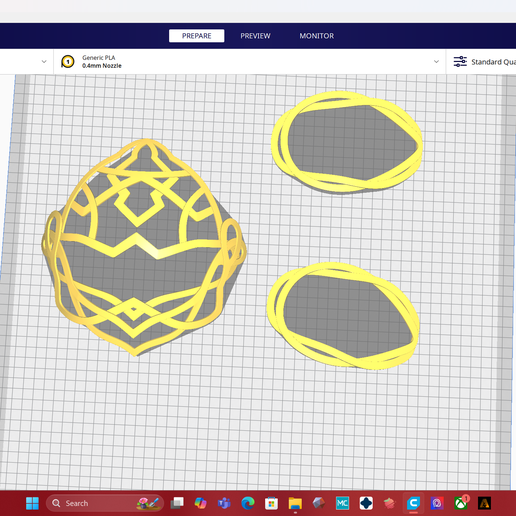This screenshot has height=516, width=516.
Task: Select the large ornate egg model
Action: 143,247
